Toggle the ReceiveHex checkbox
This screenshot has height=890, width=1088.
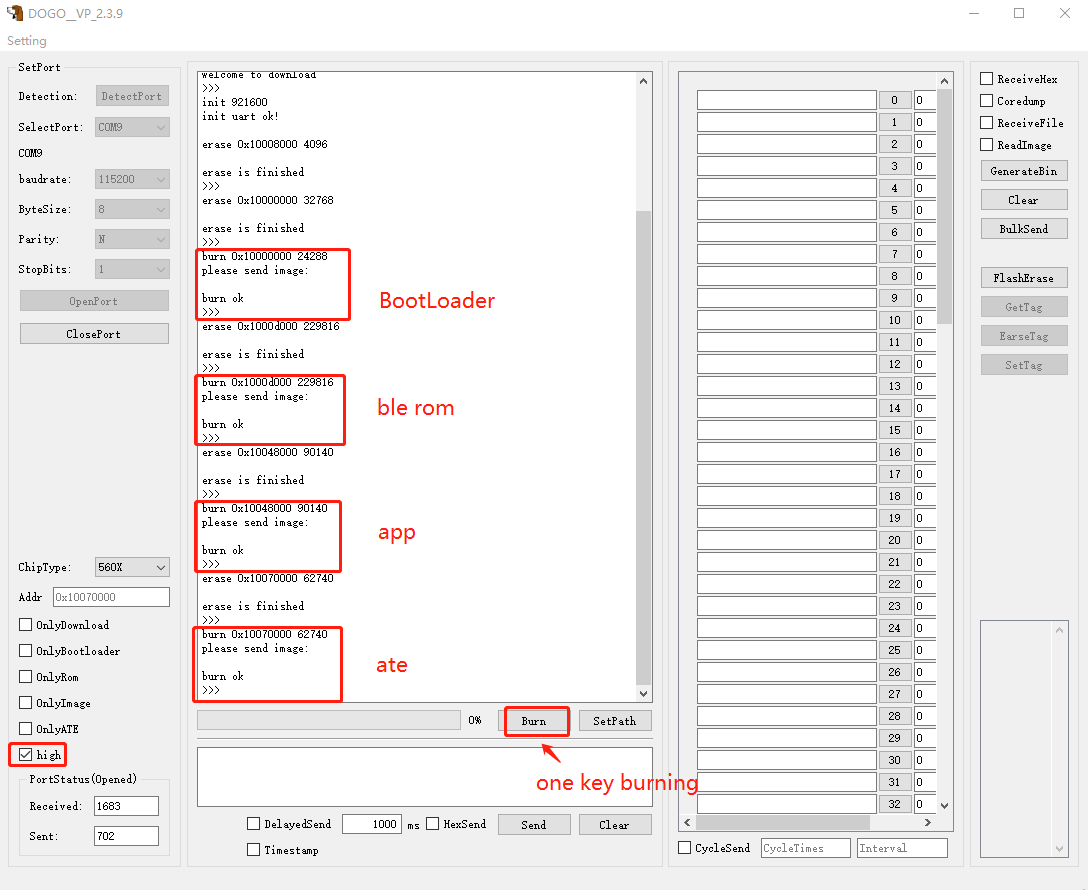986,78
